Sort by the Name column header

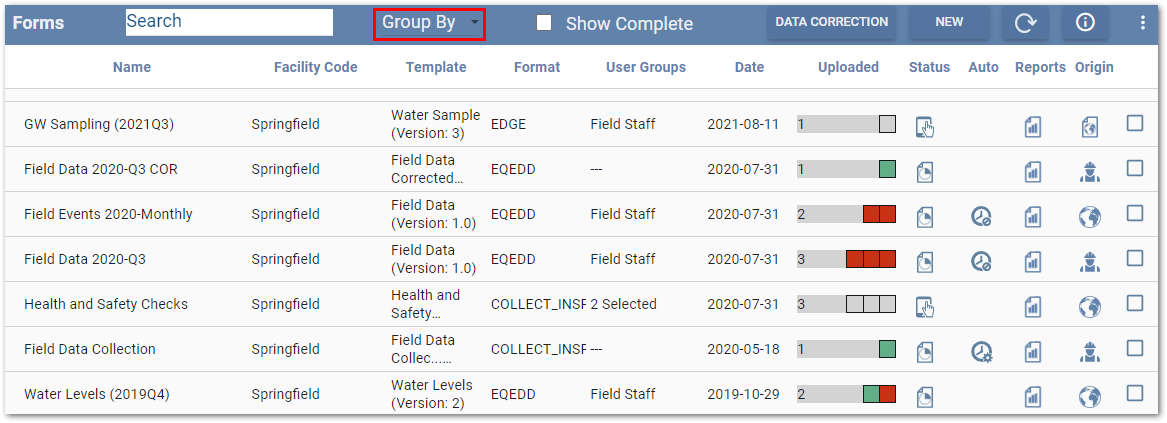(131, 67)
